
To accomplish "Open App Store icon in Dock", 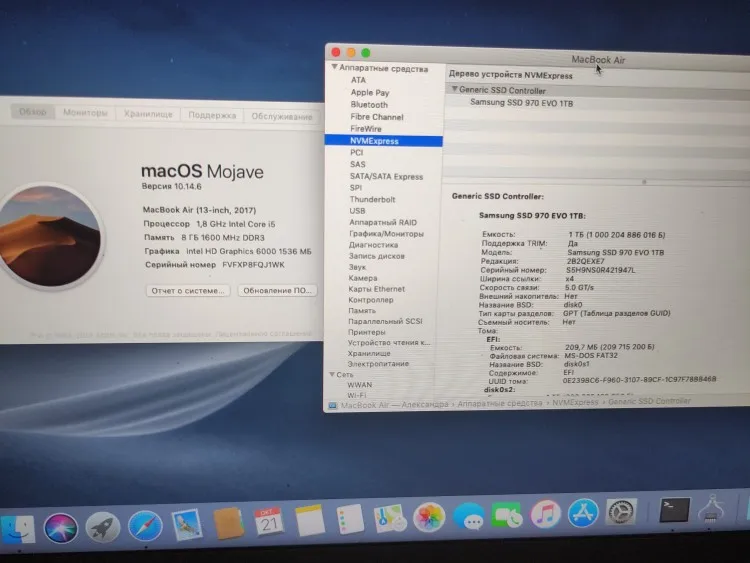I will (x=583, y=513).
